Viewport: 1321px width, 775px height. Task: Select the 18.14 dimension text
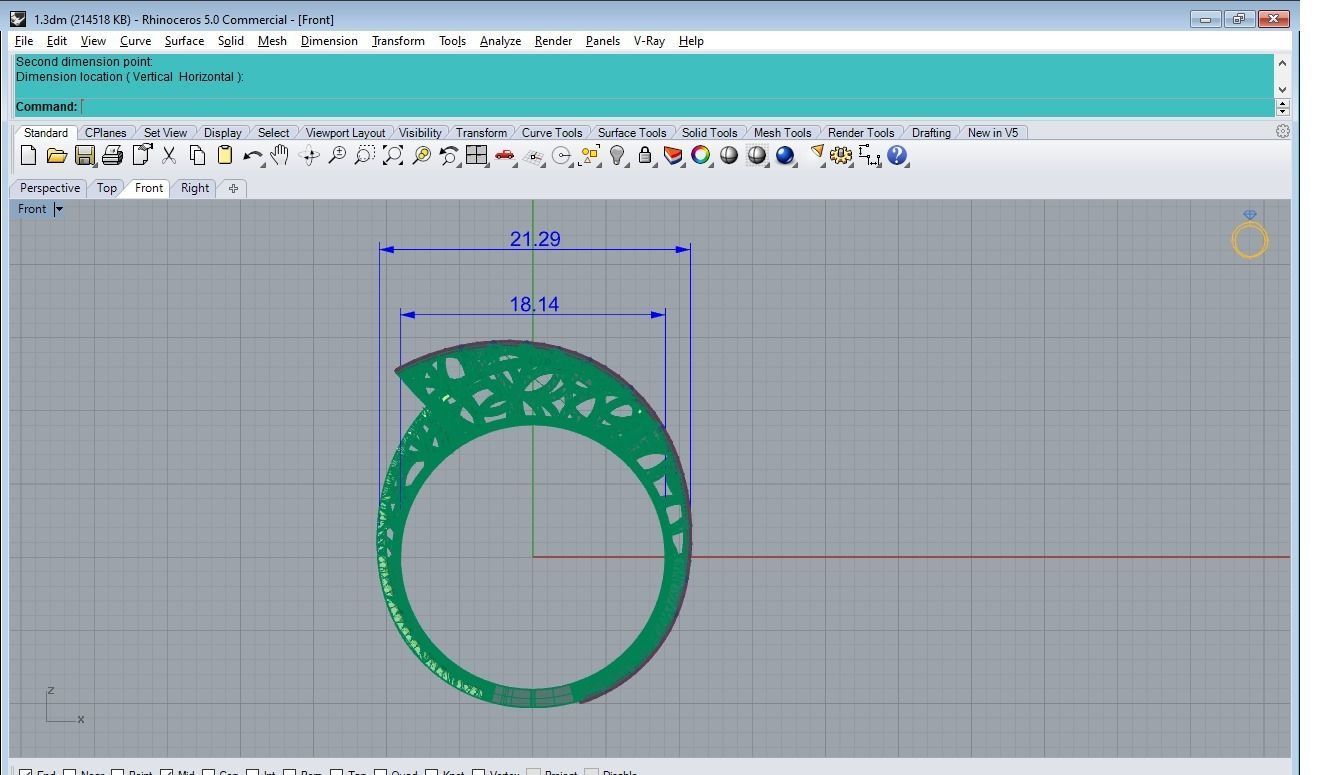point(534,304)
